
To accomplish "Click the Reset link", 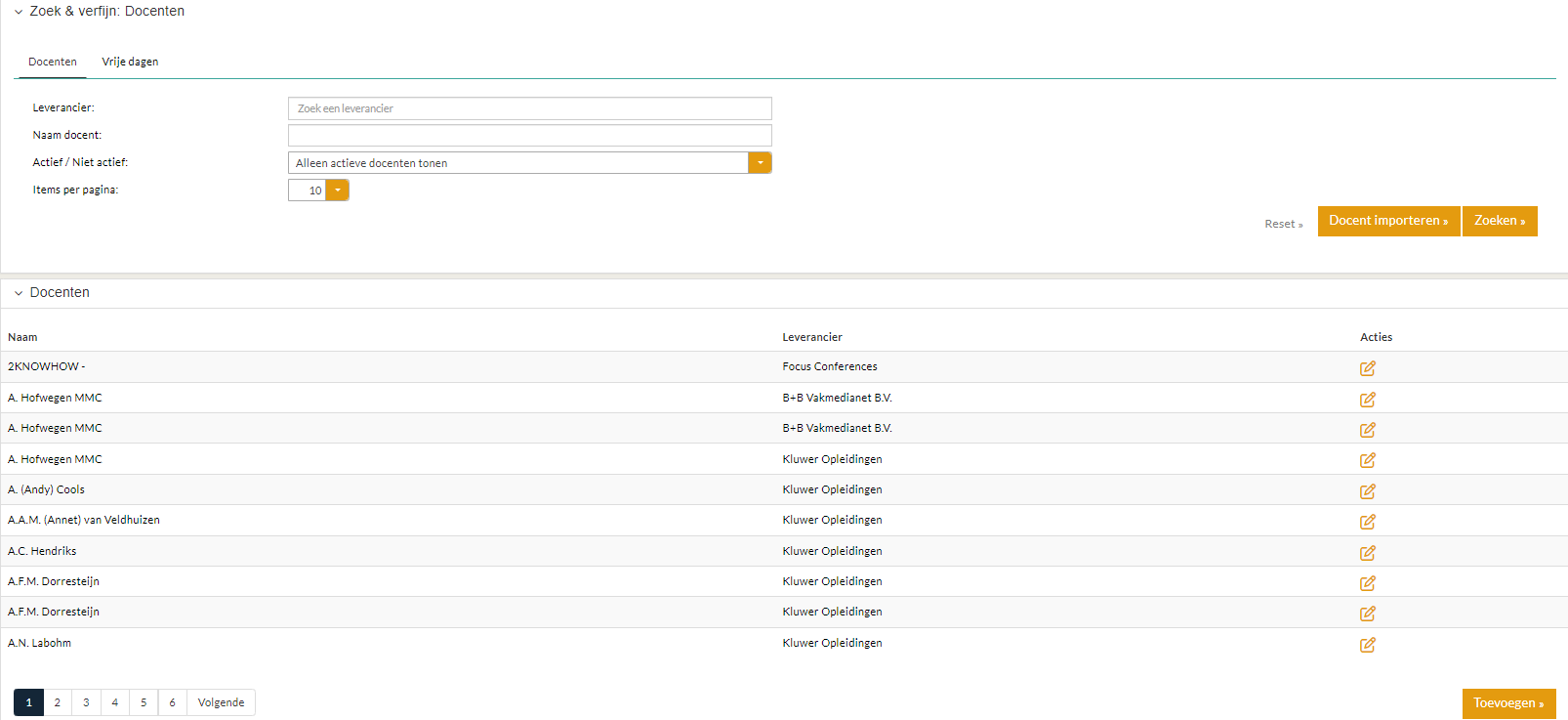I will (1283, 224).
